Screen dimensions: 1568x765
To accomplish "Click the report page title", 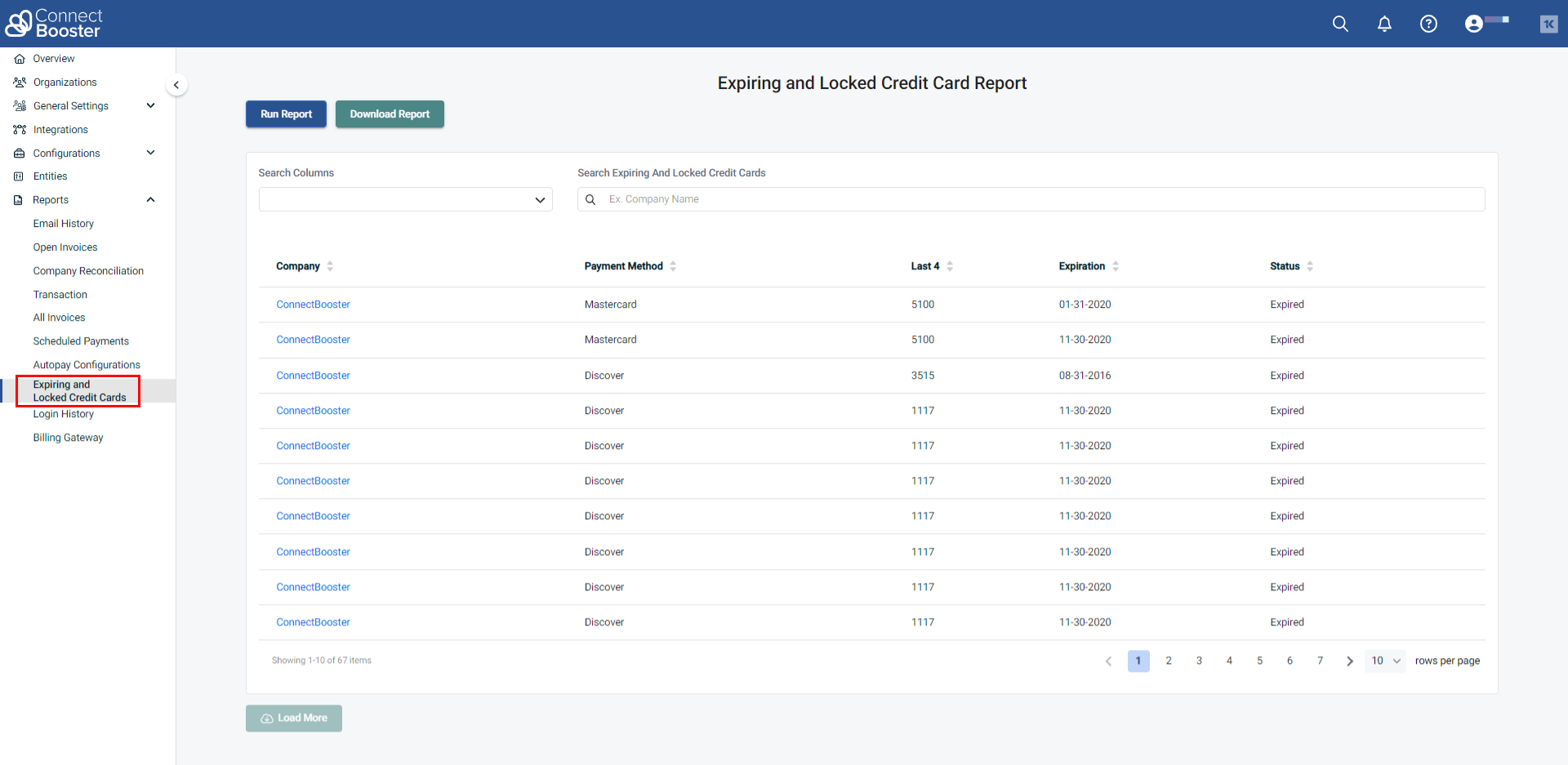I will click(x=872, y=83).
